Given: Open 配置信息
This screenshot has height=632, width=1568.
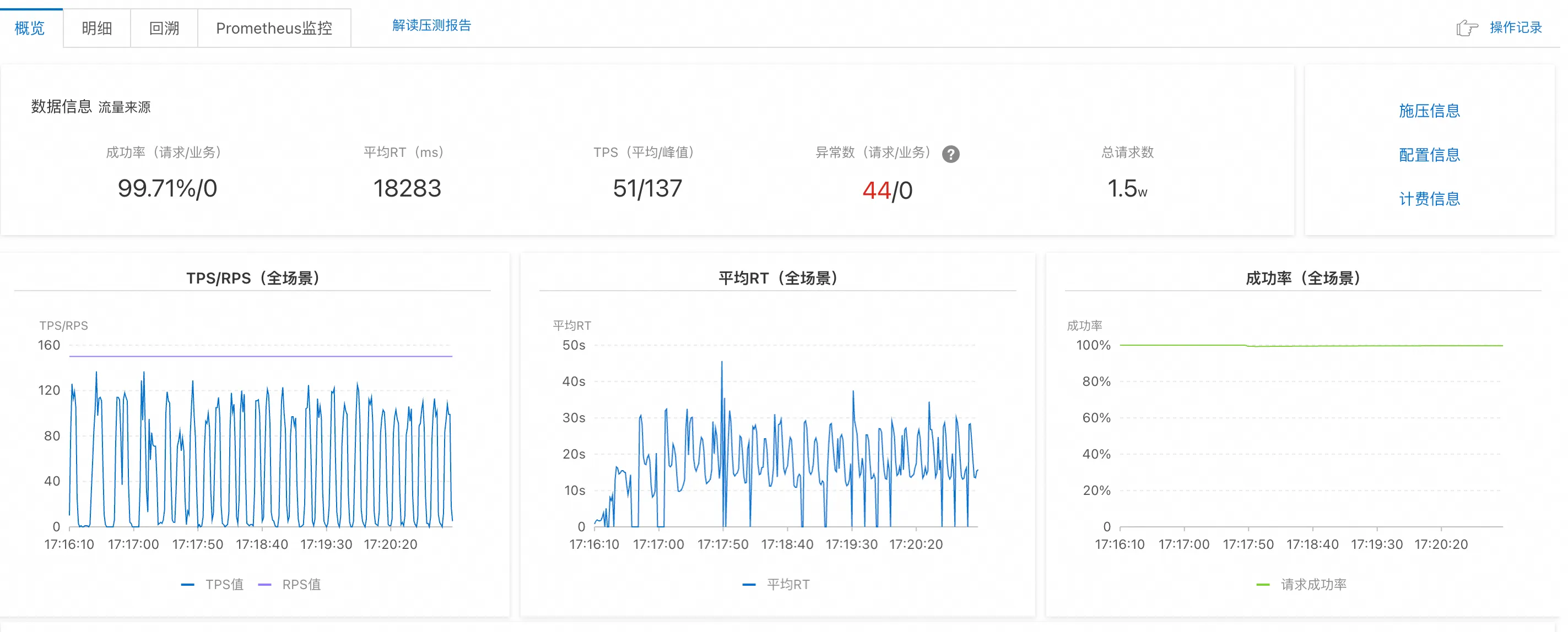Looking at the screenshot, I should click(1429, 155).
